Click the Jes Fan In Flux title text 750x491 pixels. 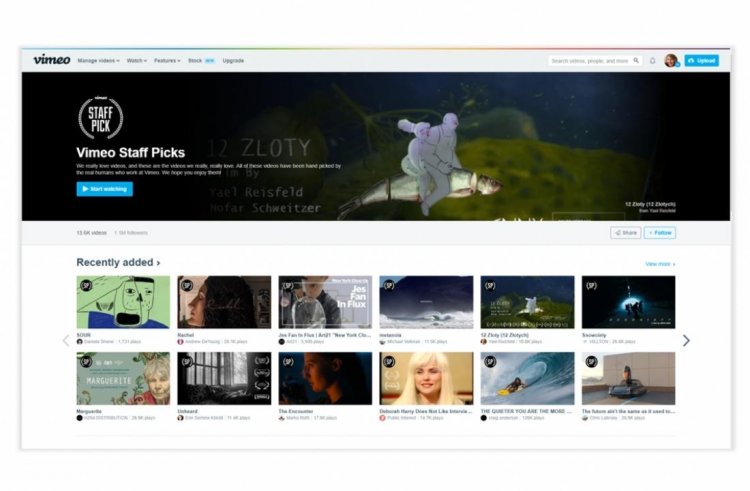325,335
